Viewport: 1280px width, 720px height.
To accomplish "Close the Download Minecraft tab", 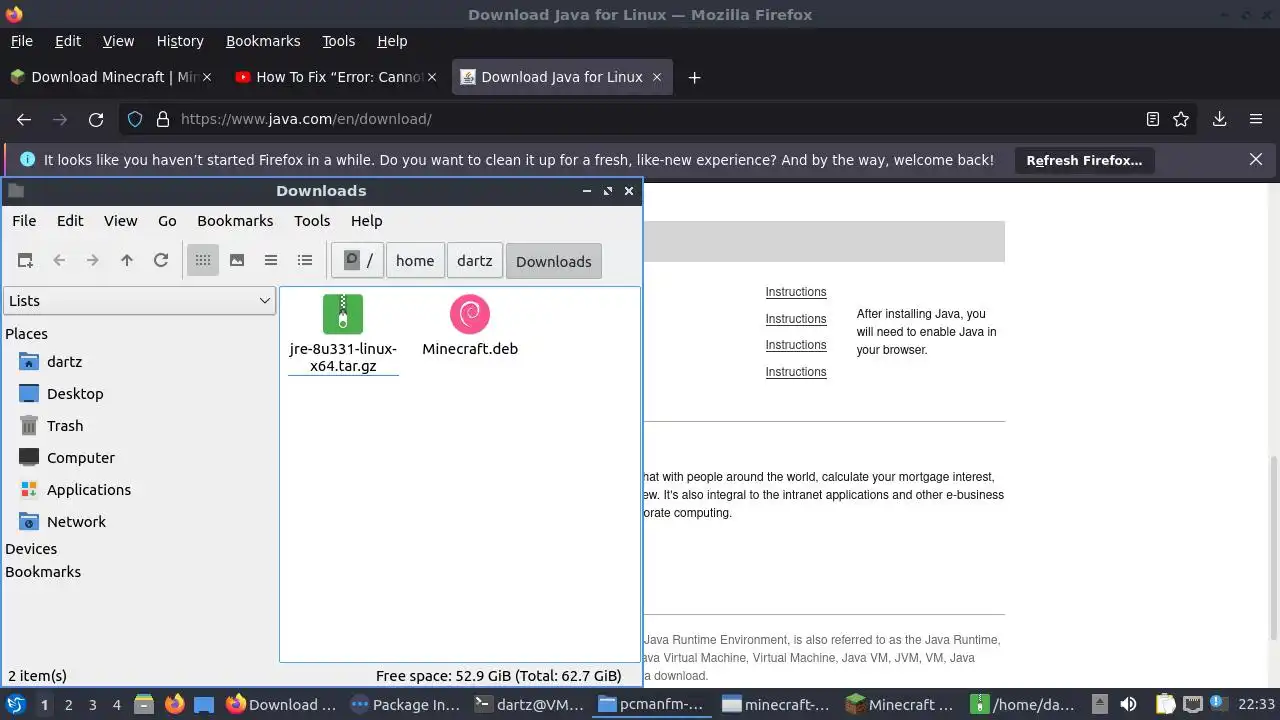I will (208, 77).
